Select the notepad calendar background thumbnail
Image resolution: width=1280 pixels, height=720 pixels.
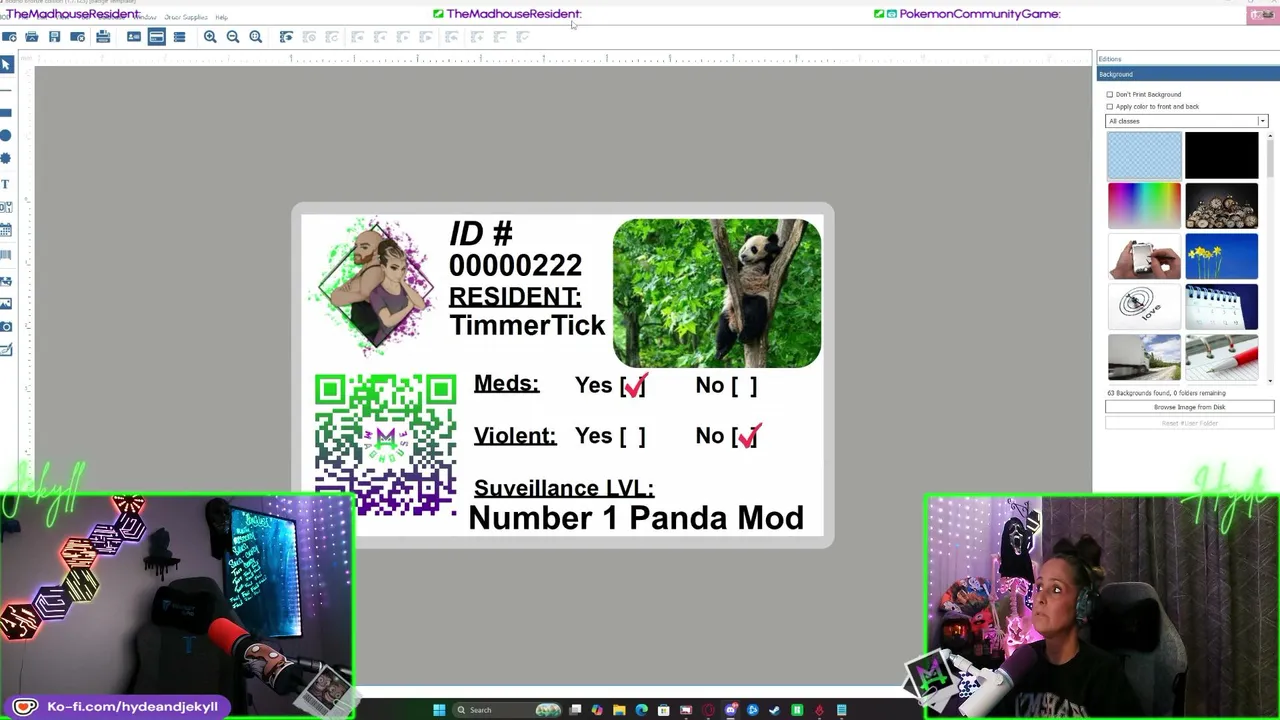pyautogui.click(x=1222, y=307)
